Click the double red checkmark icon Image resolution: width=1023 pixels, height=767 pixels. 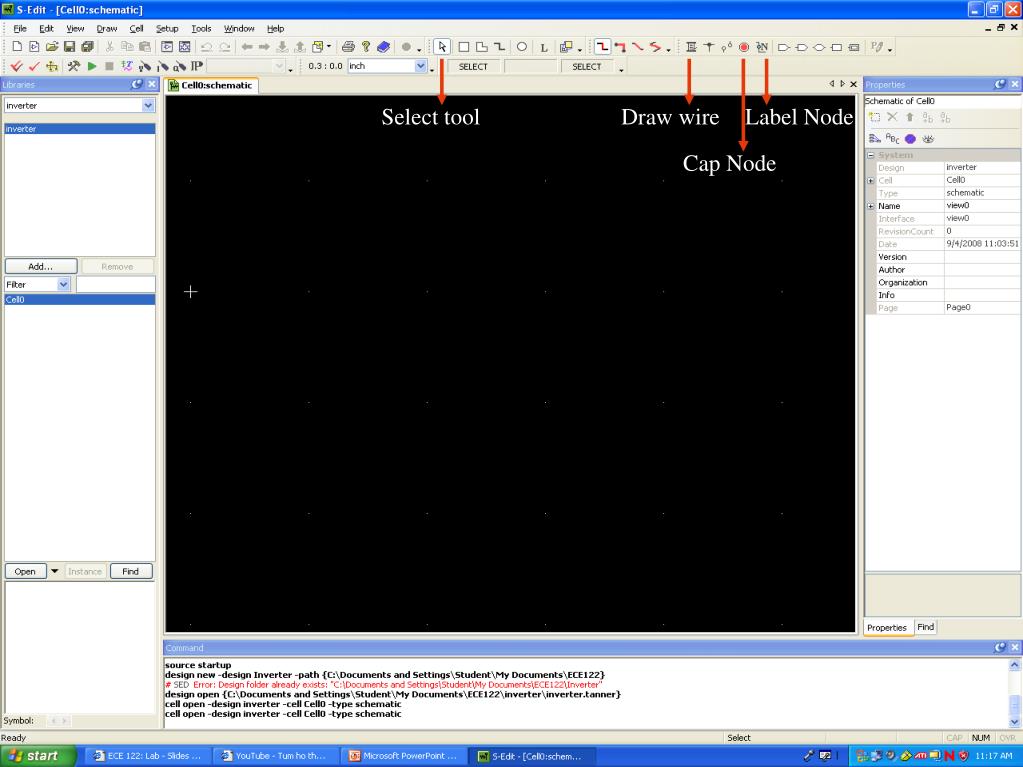tap(17, 66)
